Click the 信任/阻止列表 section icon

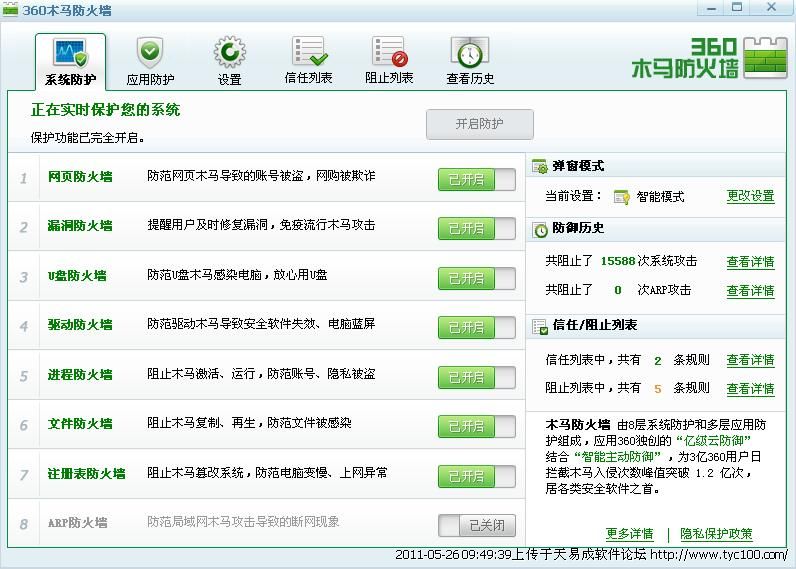(540, 326)
